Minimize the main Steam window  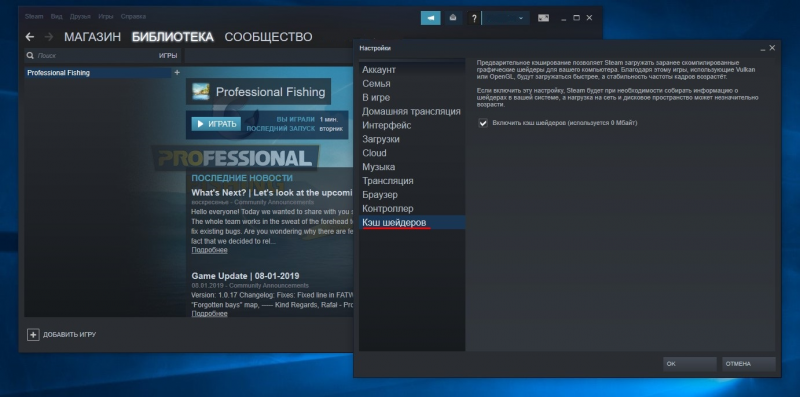tap(564, 18)
